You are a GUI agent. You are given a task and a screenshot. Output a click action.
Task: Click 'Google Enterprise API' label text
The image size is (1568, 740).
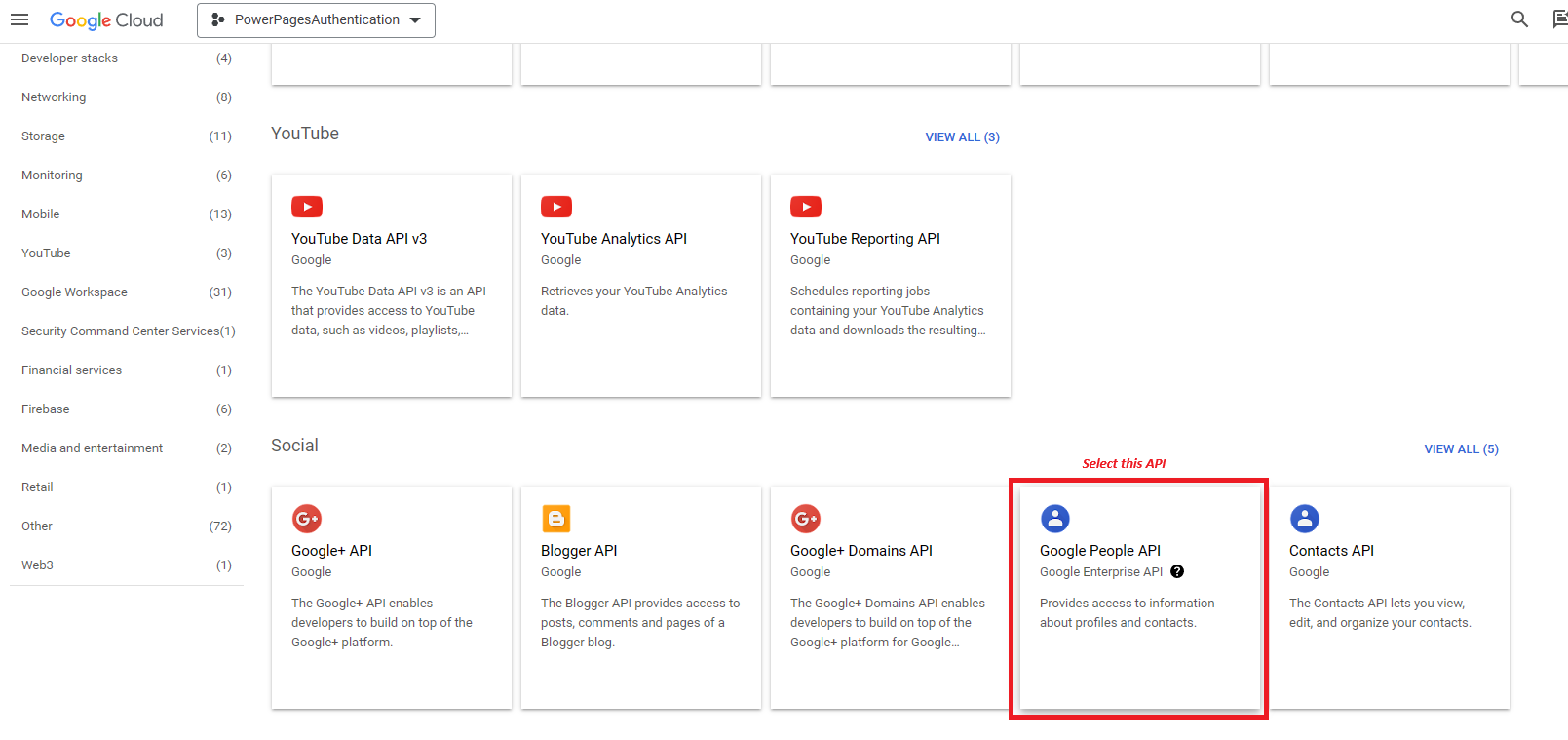1101,572
